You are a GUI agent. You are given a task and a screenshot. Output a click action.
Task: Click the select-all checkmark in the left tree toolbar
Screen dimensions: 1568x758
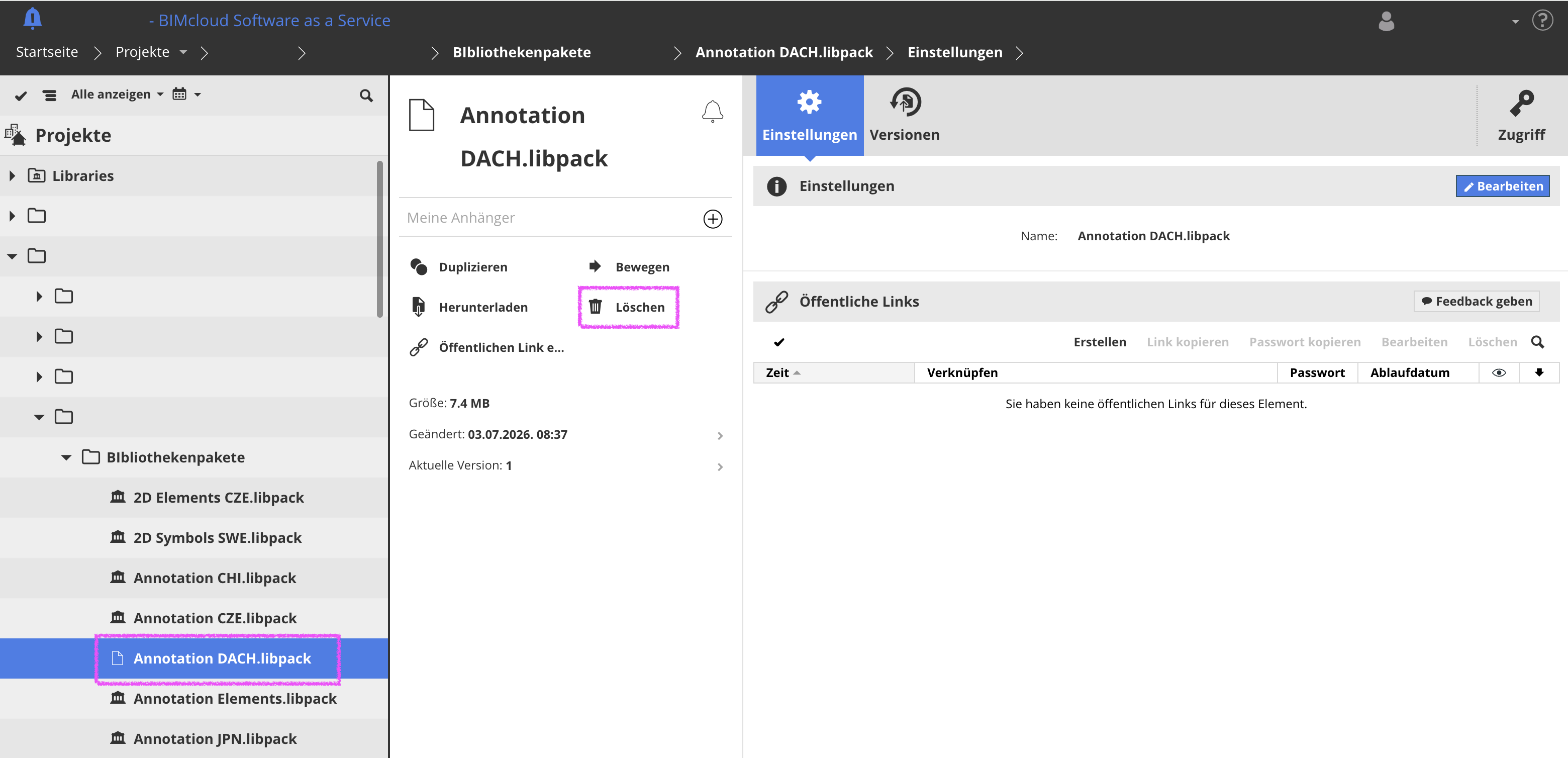[x=21, y=96]
